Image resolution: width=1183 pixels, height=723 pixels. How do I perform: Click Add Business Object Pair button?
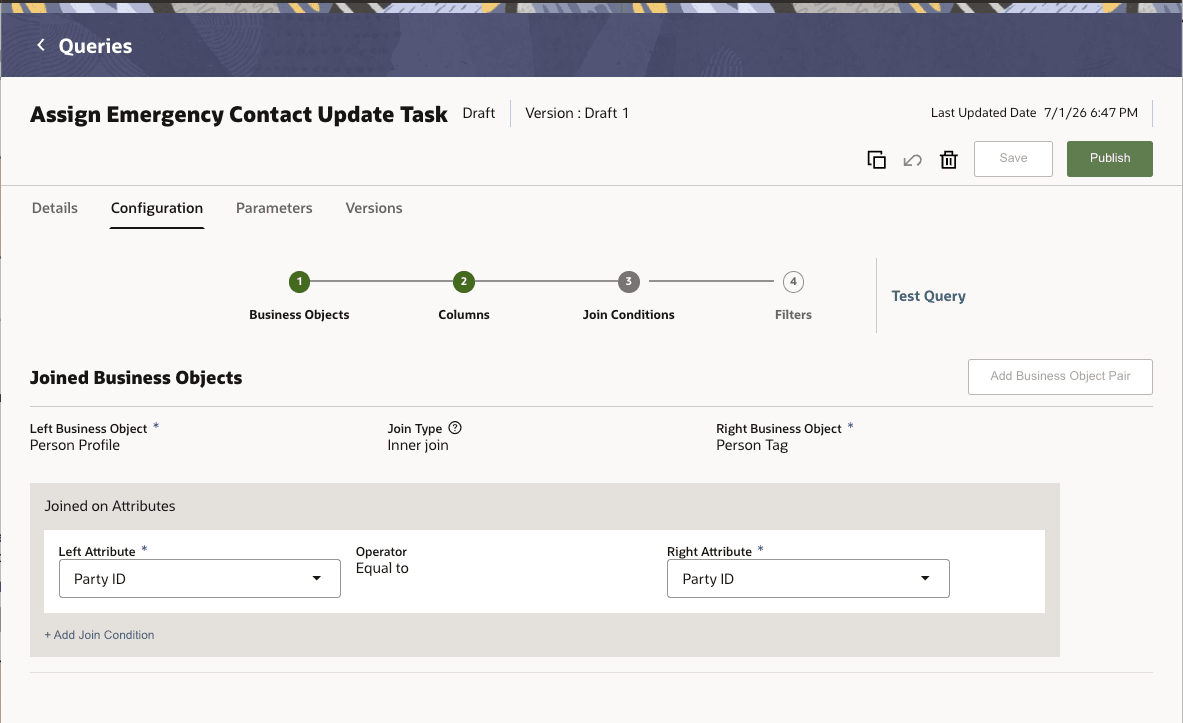1060,377
